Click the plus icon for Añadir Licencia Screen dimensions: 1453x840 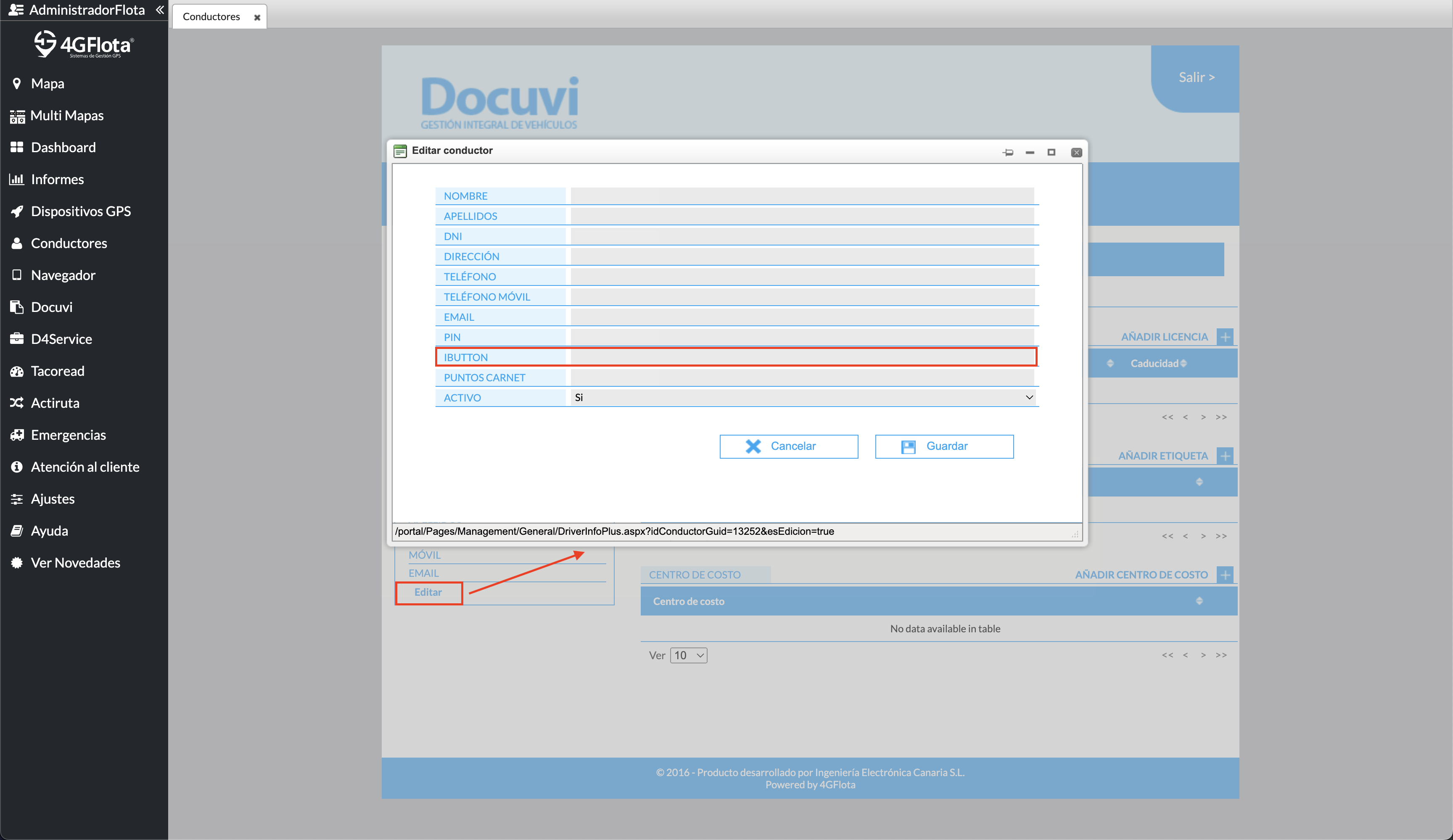(x=1225, y=337)
